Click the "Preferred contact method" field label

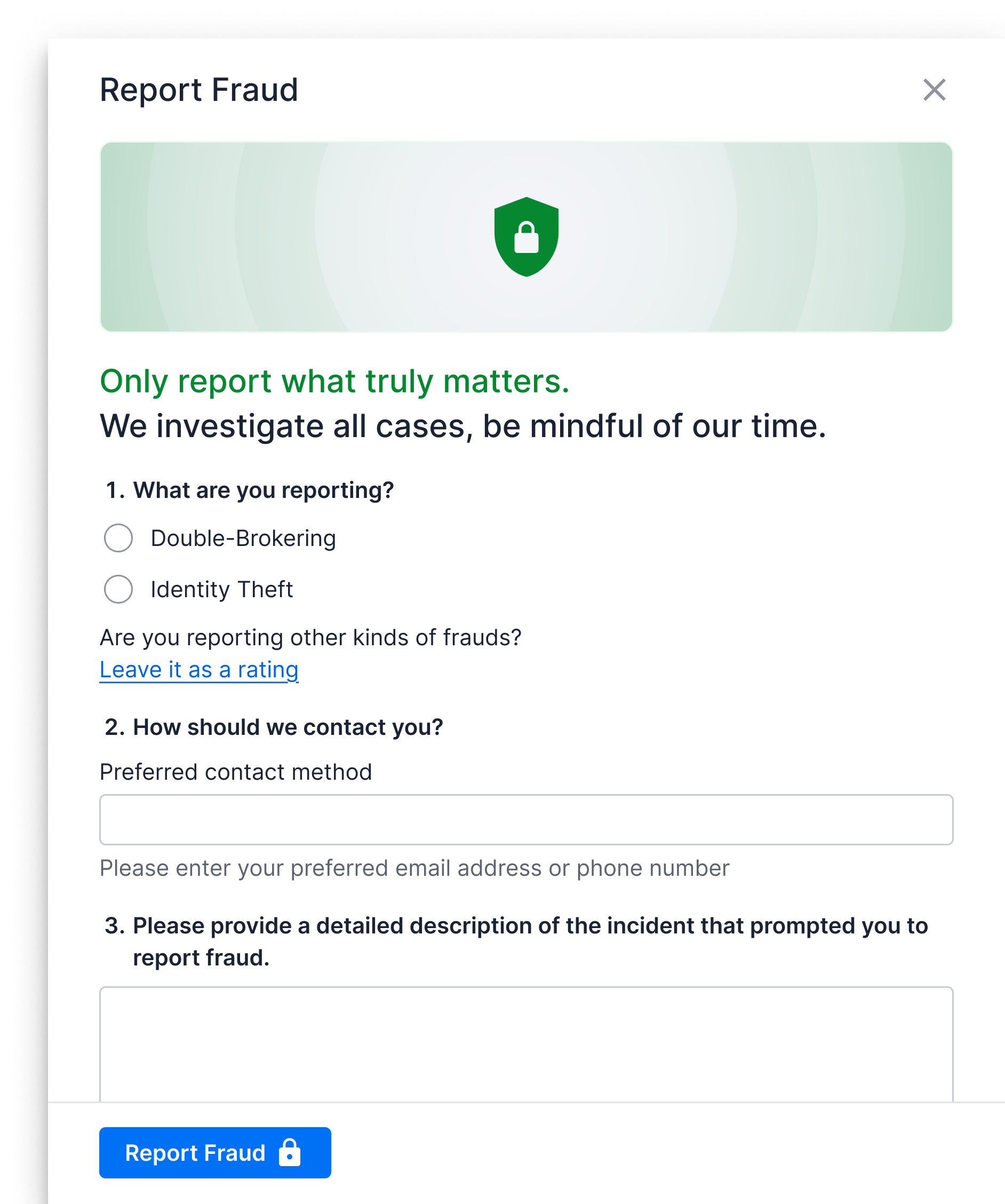[x=235, y=772]
